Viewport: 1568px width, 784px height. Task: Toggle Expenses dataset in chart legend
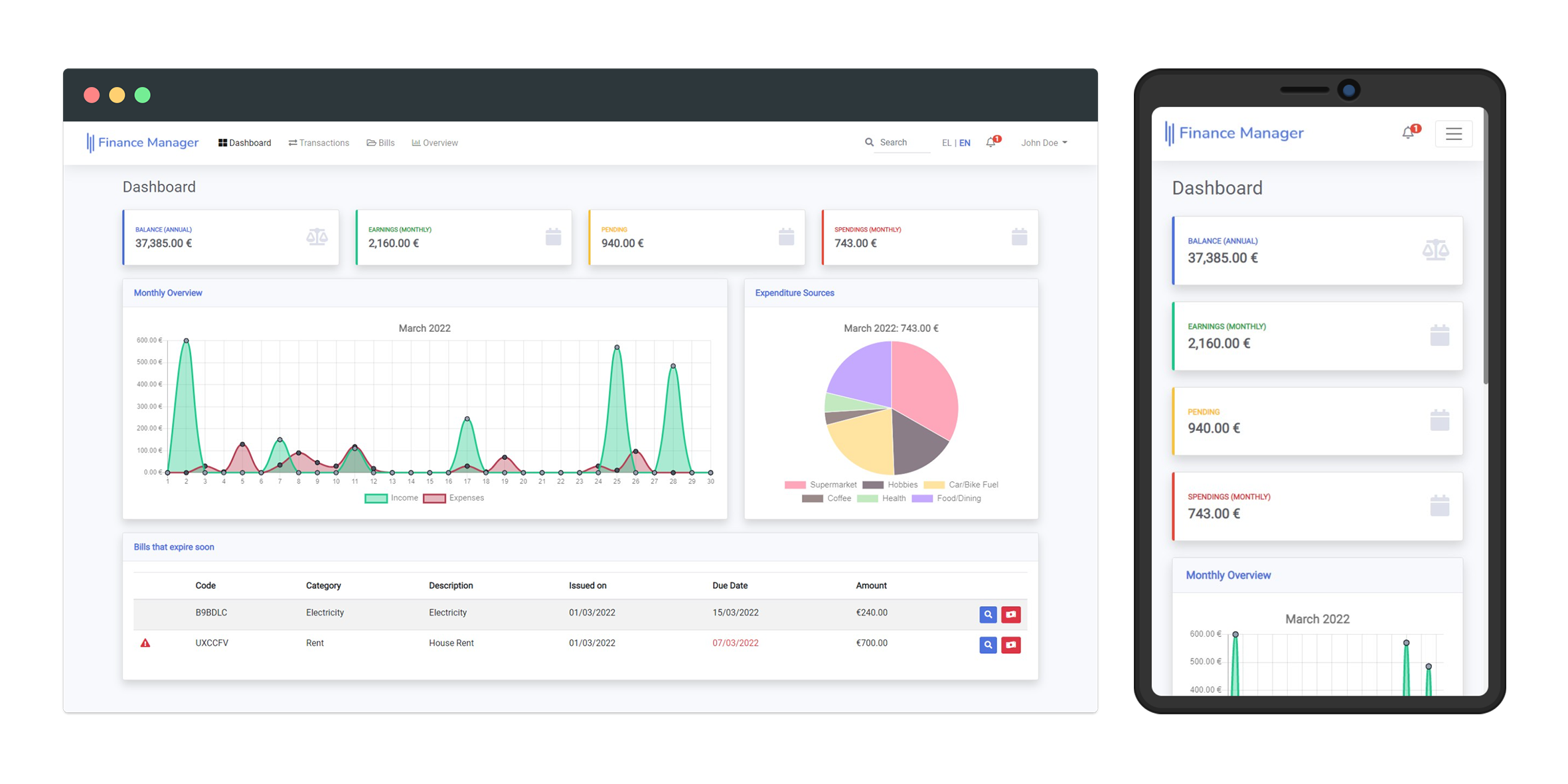(x=453, y=498)
